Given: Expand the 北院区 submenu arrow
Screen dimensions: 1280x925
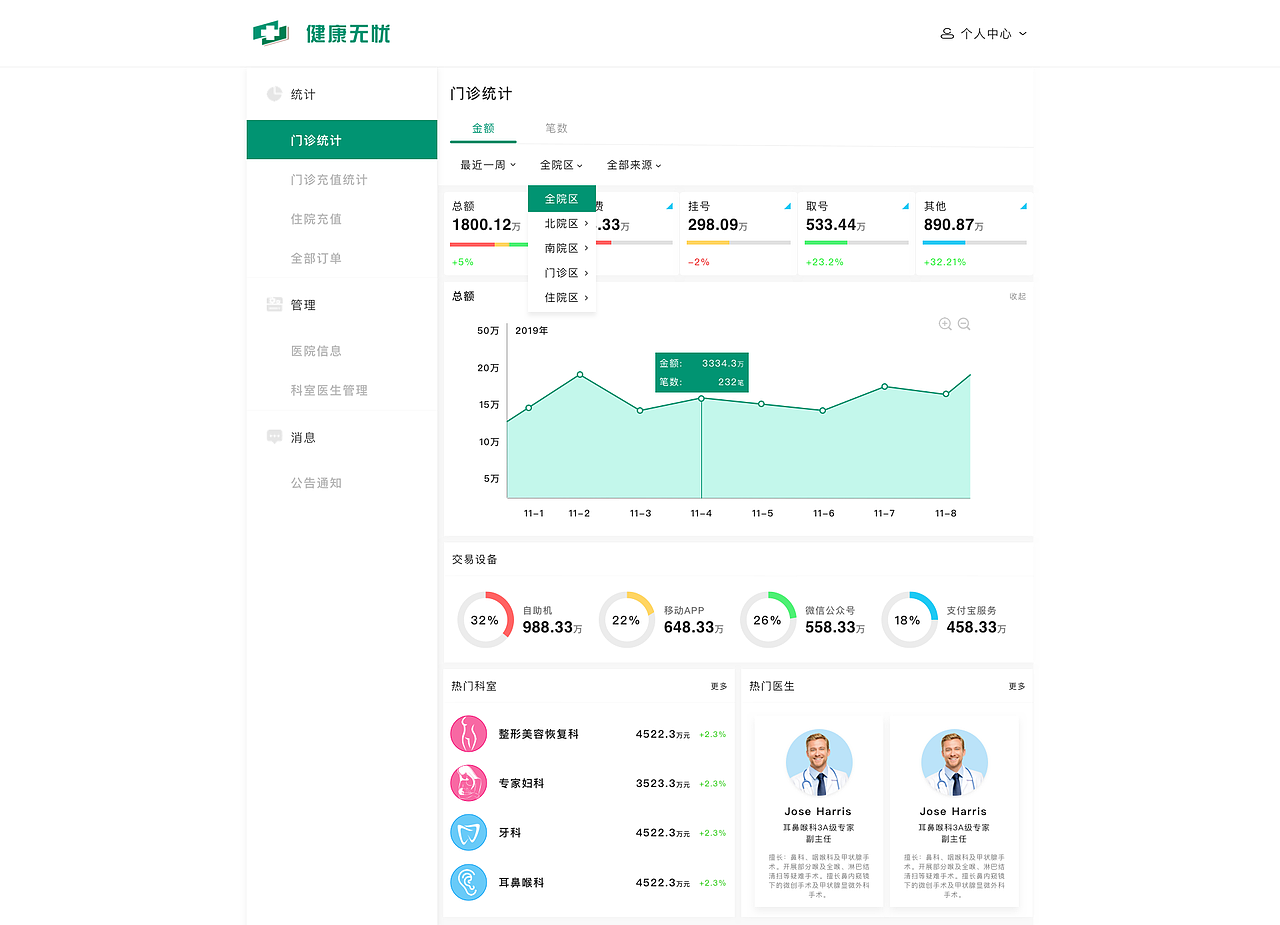Looking at the screenshot, I should [x=588, y=224].
